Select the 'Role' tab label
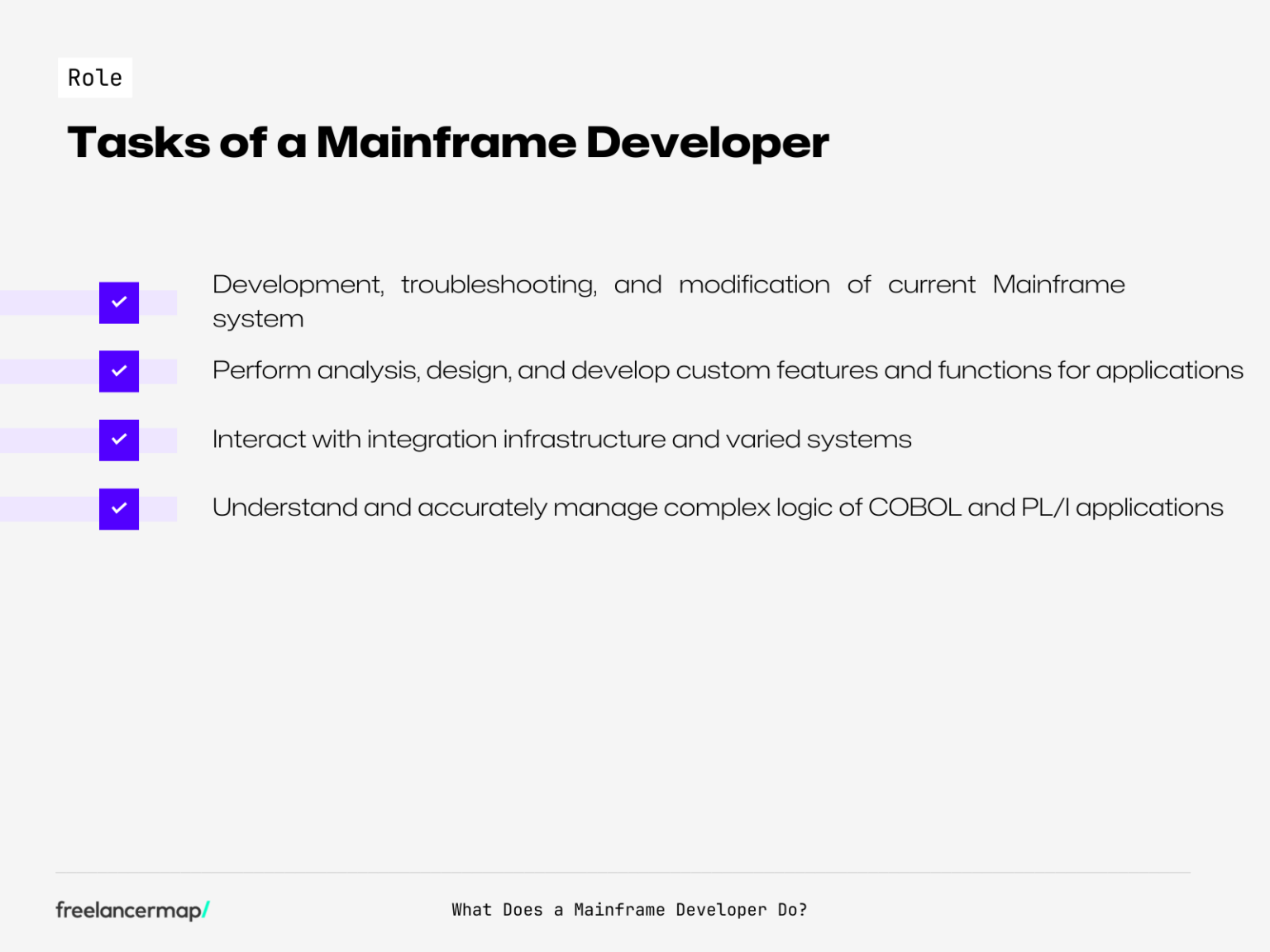This screenshot has height=952, width=1270. click(94, 77)
